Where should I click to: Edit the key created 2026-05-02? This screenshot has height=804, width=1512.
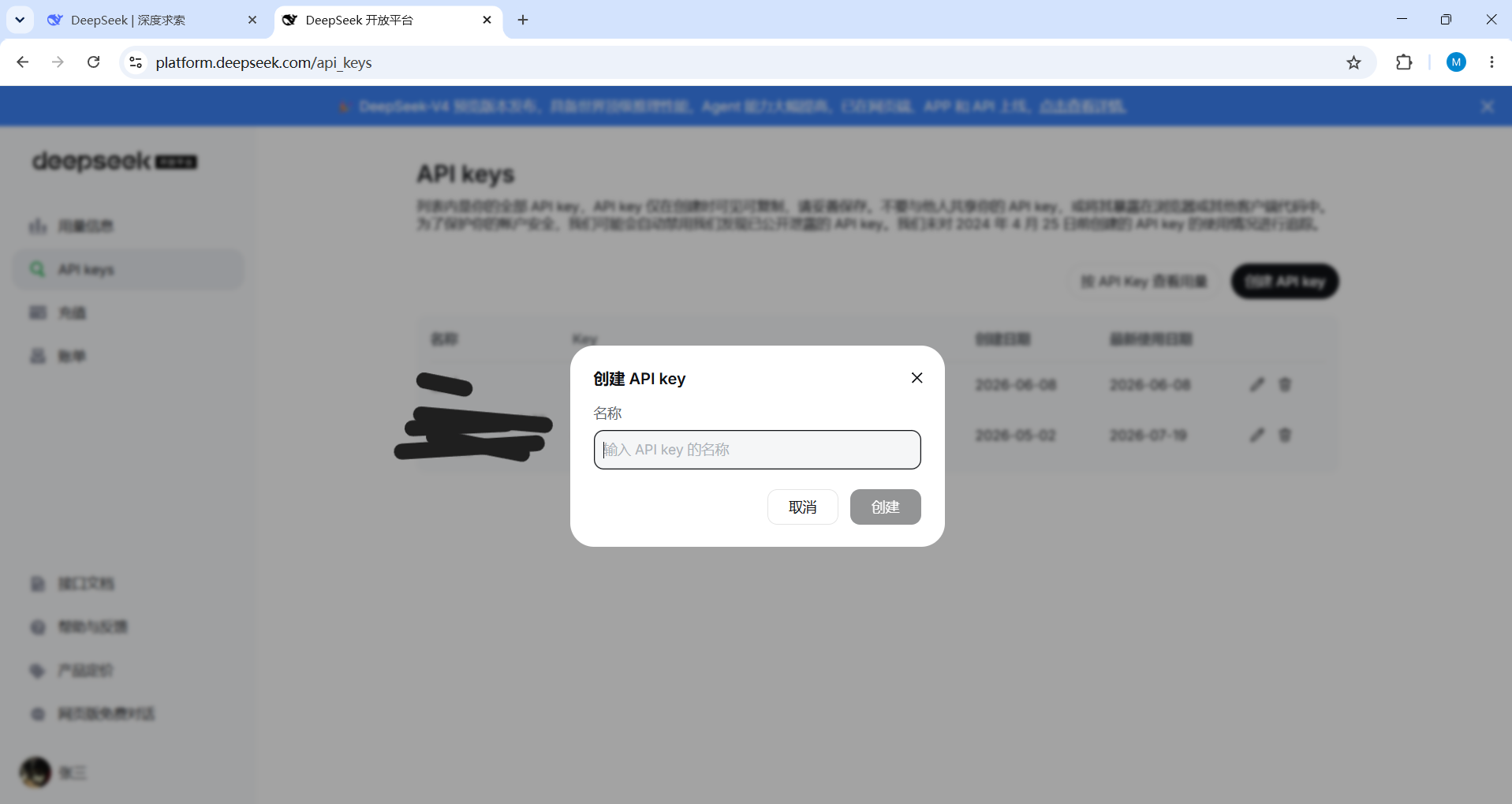point(1257,435)
